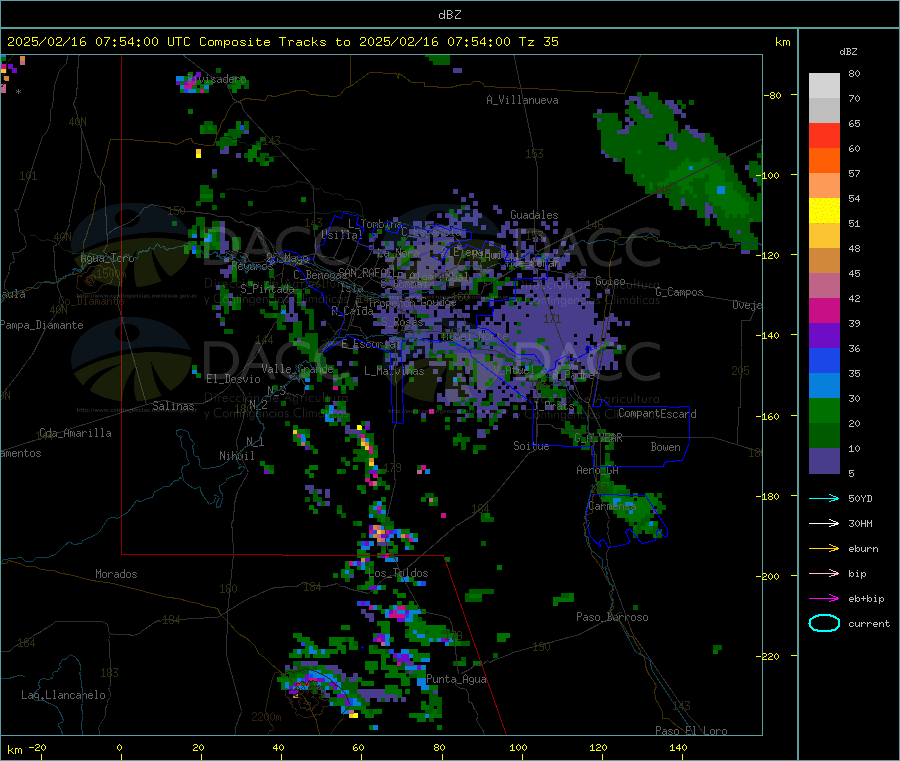Click the 'Nihuil' place label
900x761 pixels.
click(236, 456)
